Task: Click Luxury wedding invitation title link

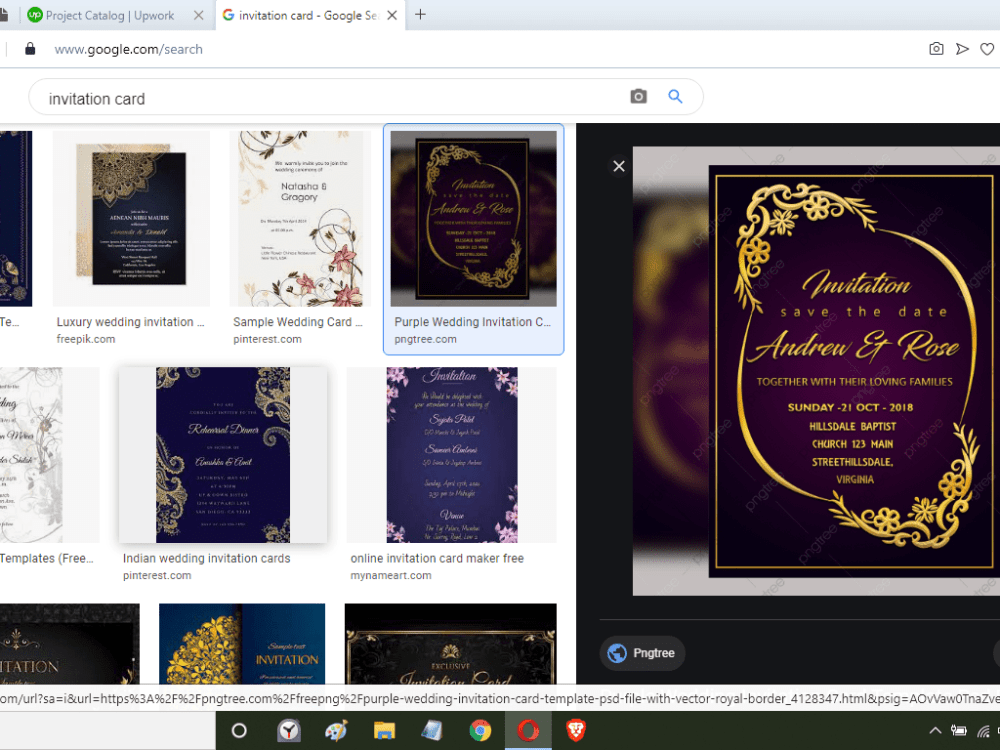Action: (130, 322)
